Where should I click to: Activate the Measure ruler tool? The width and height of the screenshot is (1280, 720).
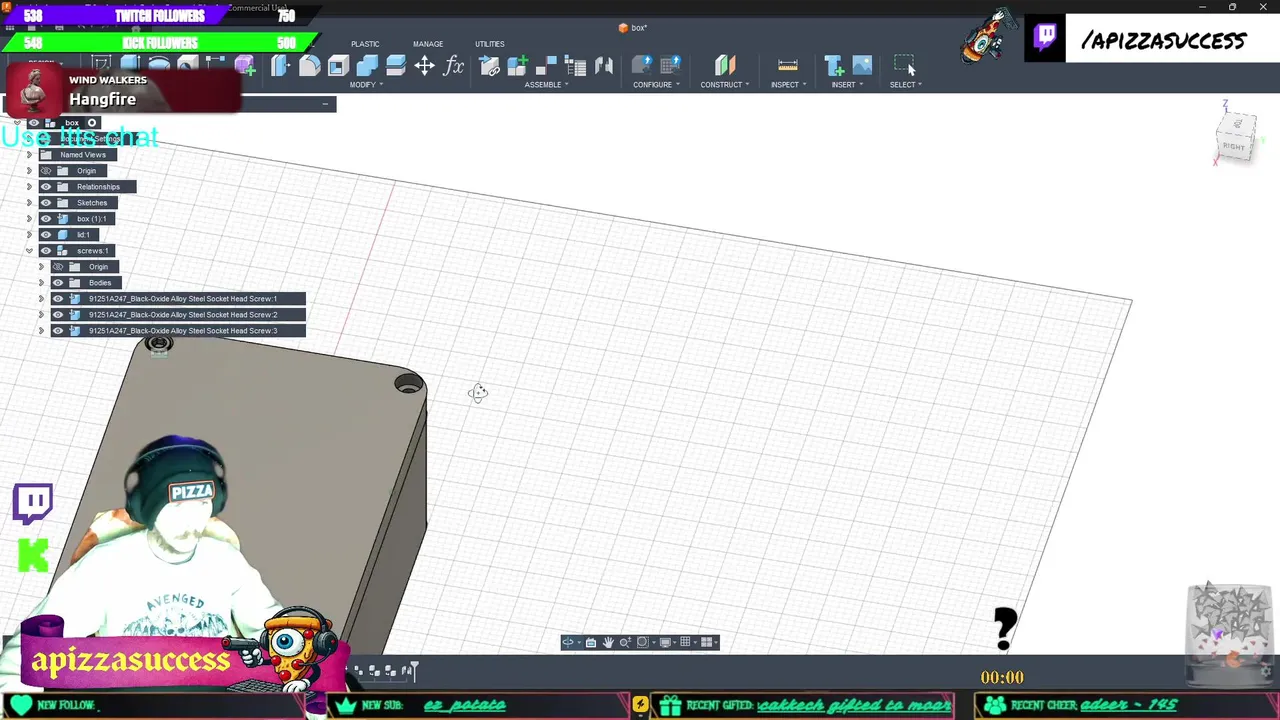pyautogui.click(x=788, y=66)
